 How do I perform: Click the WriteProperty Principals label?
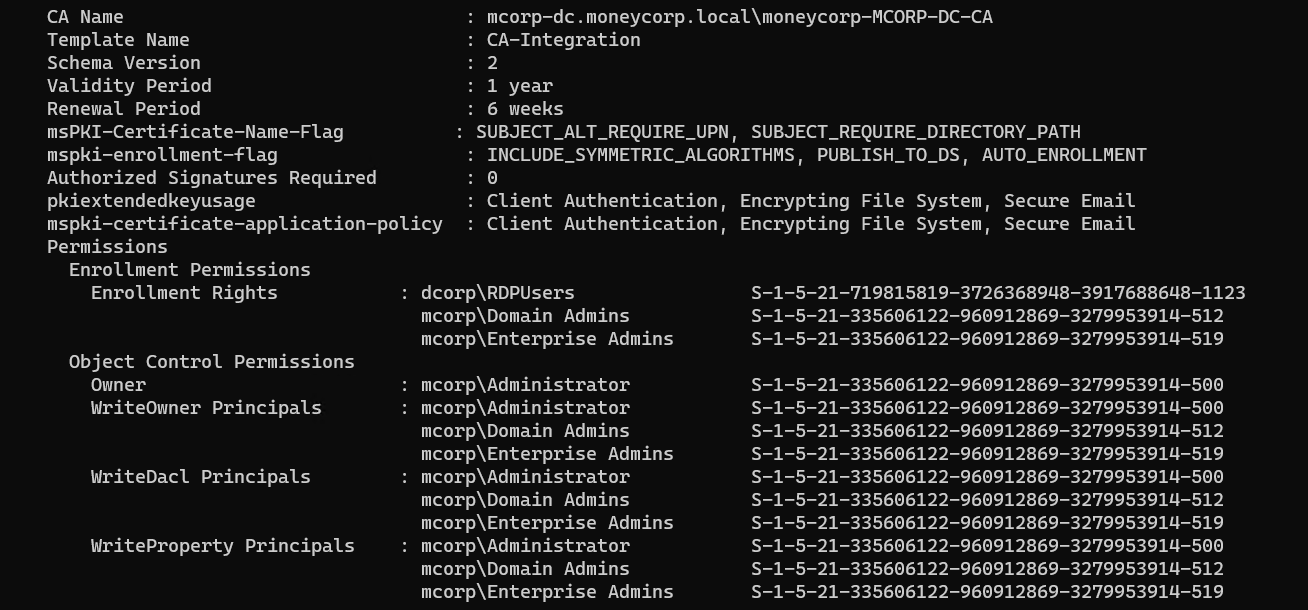coord(223,546)
